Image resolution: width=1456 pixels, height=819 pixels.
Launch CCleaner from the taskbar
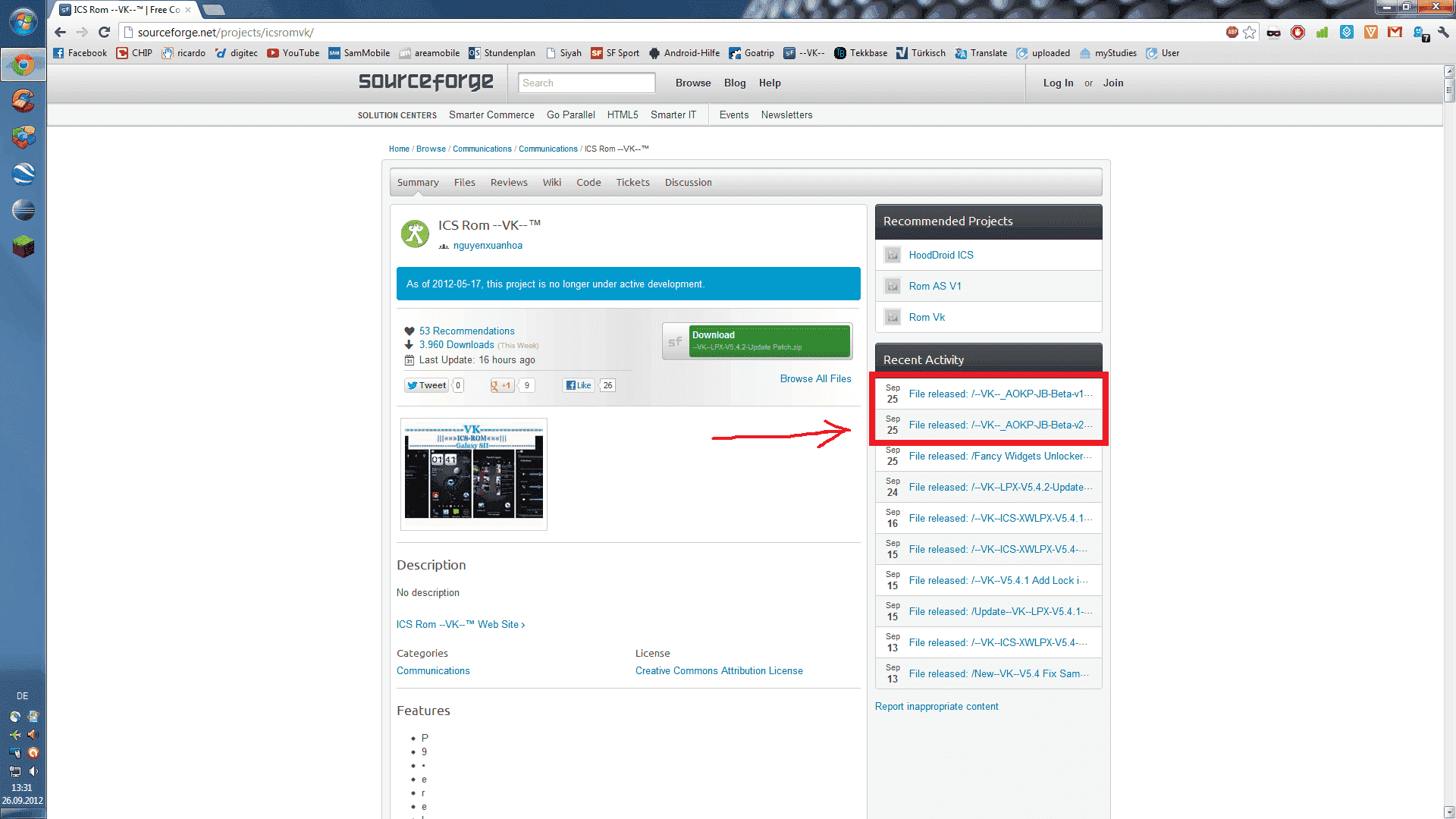click(23, 100)
